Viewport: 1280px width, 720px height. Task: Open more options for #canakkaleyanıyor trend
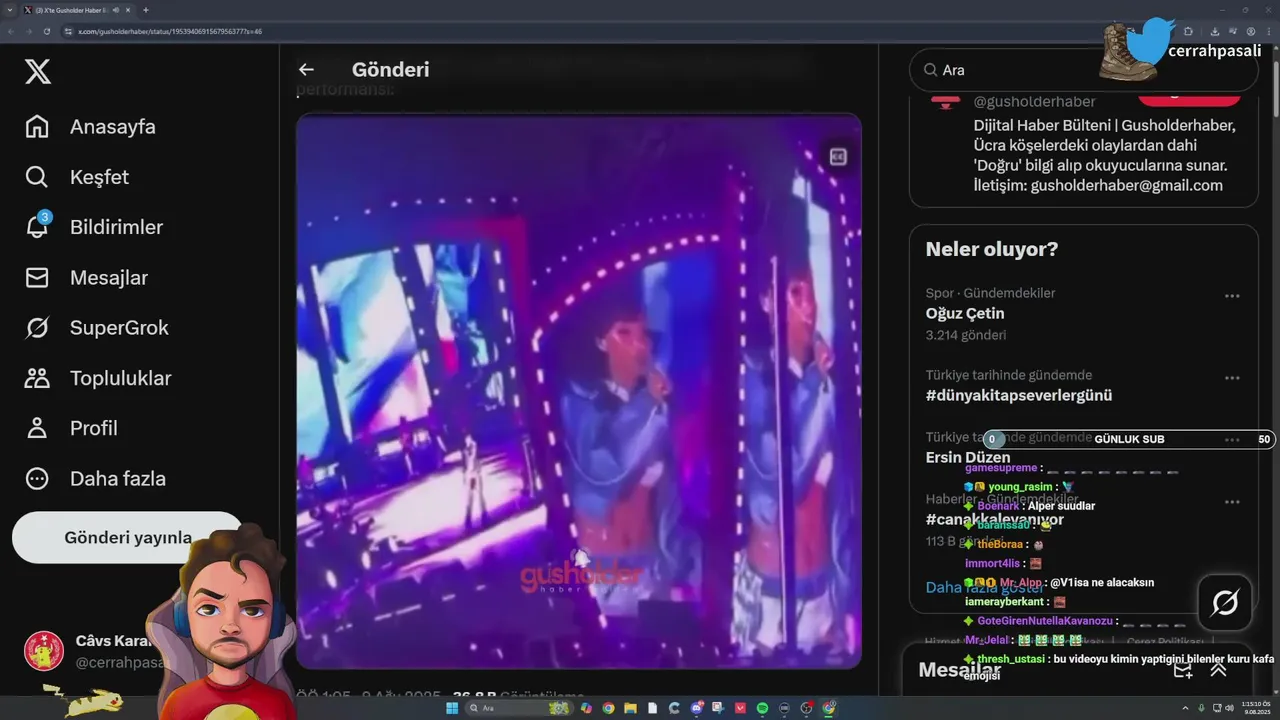coord(1232,502)
